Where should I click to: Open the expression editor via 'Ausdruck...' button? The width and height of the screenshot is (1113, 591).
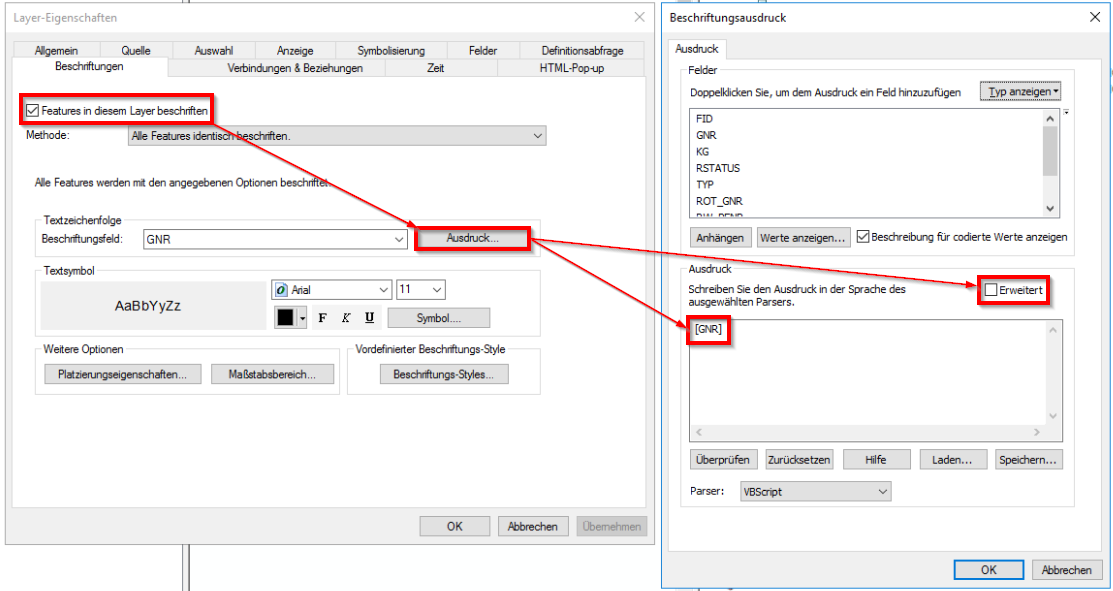(x=472, y=239)
